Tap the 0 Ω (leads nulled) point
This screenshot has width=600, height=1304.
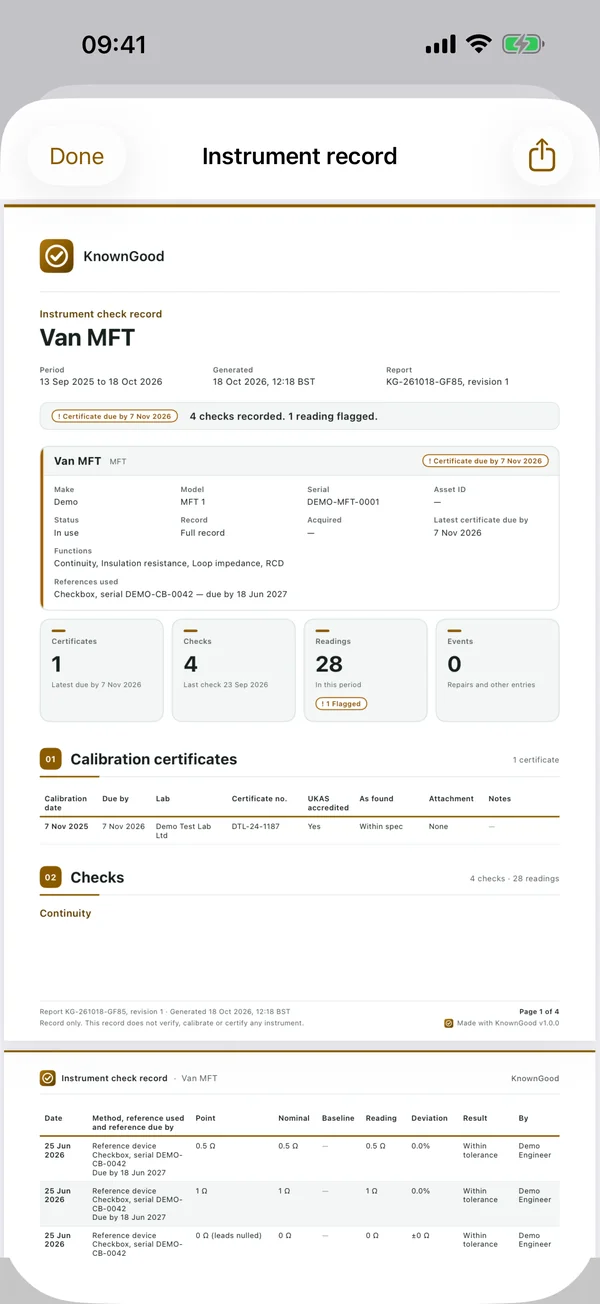228,1235
